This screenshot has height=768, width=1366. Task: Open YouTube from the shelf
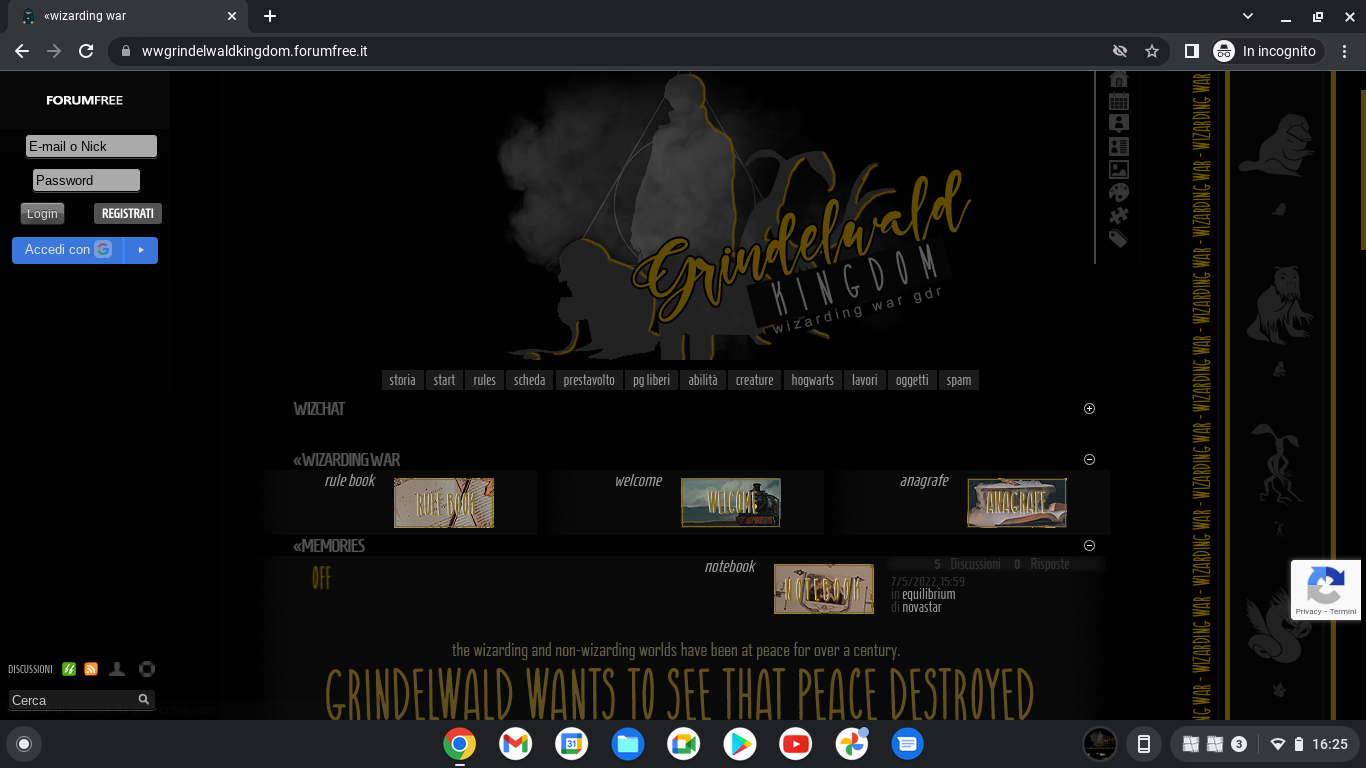[x=796, y=744]
